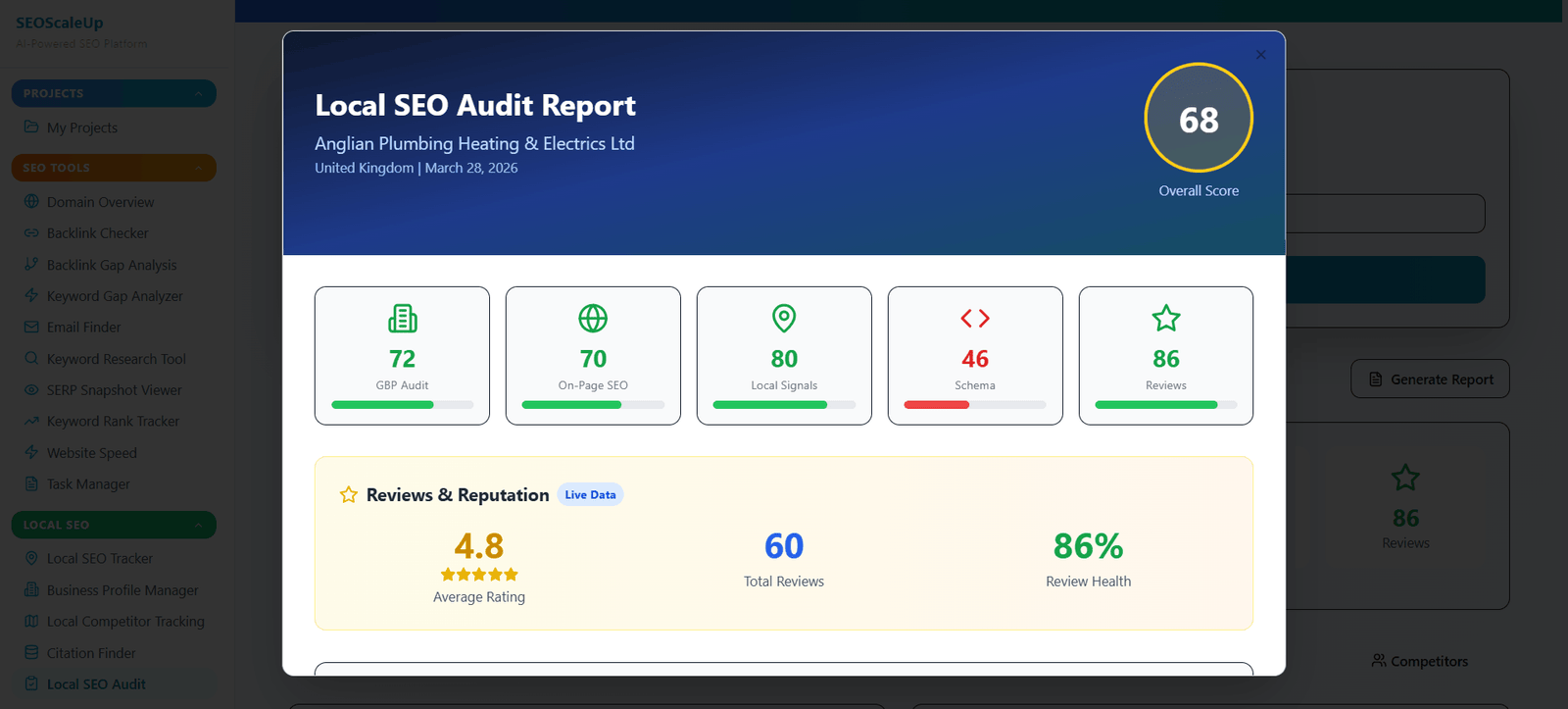Click the My Projects folder icon
1568x709 pixels.
click(31, 127)
